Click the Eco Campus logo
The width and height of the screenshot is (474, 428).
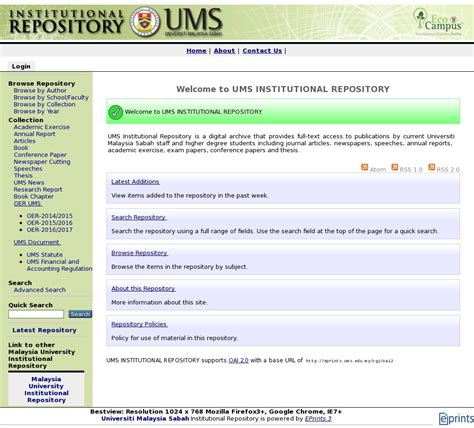tap(438, 22)
